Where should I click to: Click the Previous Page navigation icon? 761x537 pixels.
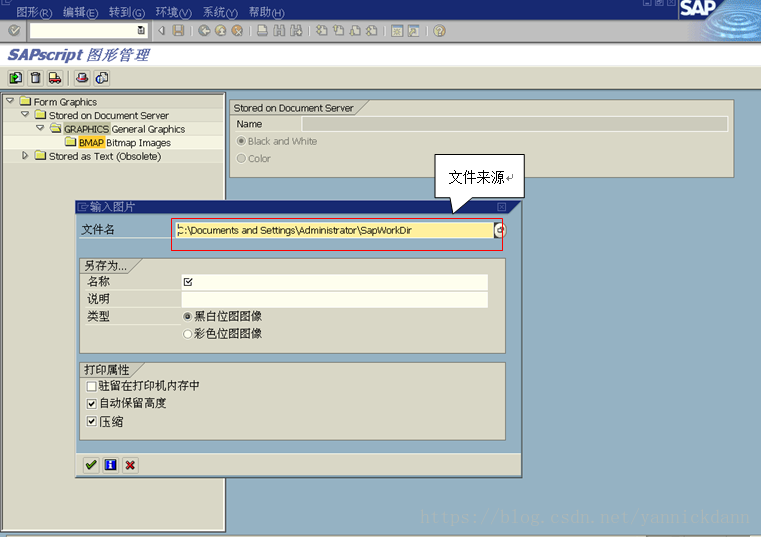pos(338,31)
